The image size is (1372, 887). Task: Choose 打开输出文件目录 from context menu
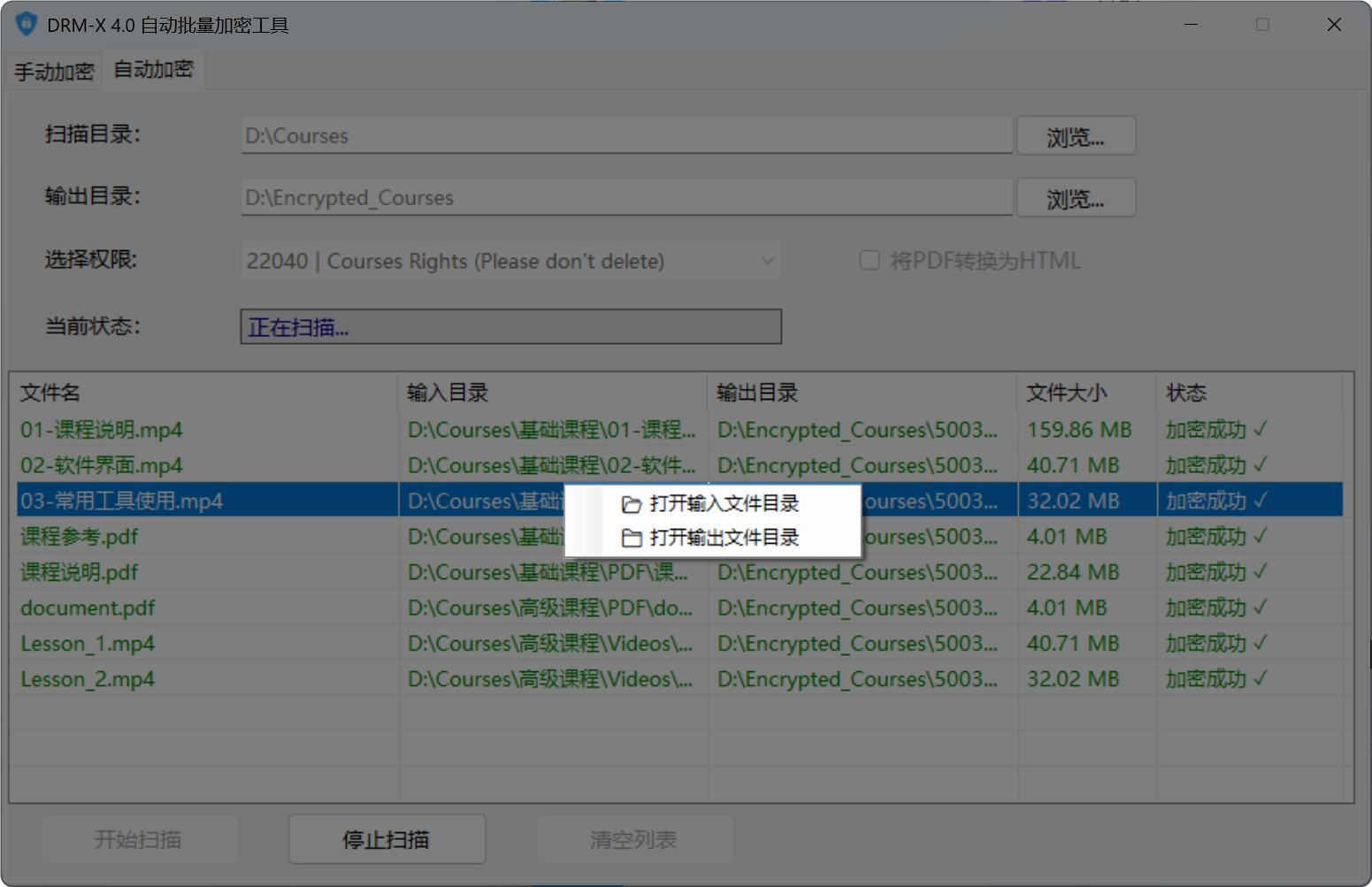coord(724,538)
